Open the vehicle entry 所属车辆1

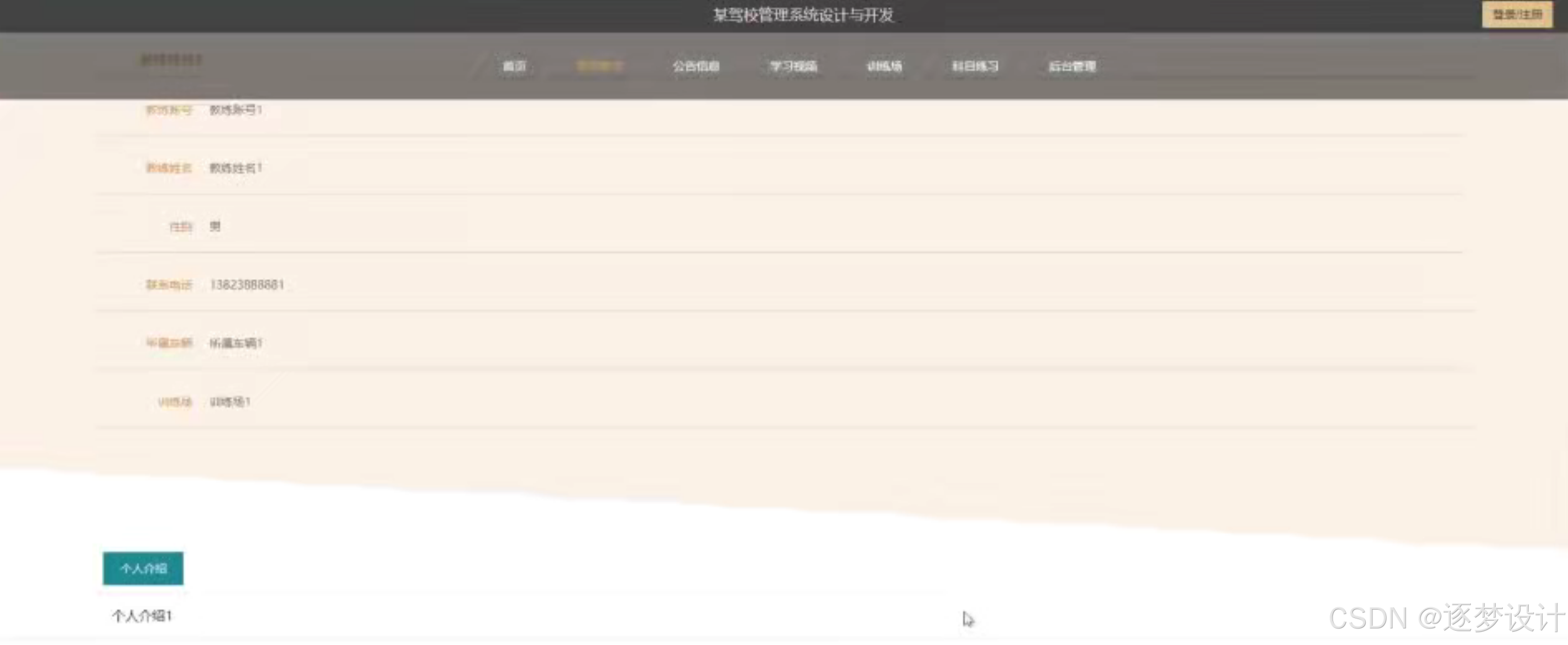tap(234, 343)
